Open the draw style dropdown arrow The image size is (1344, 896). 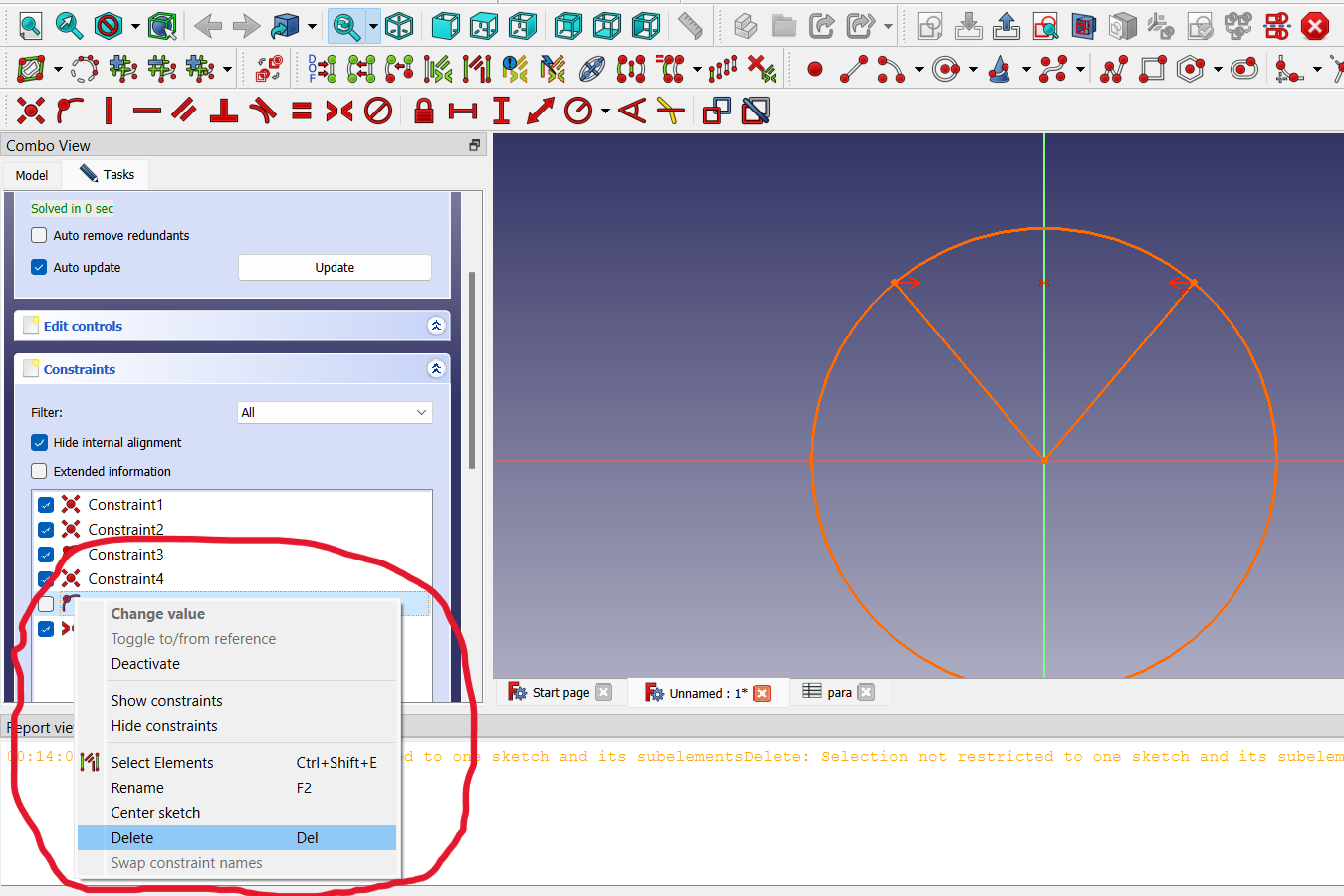(135, 26)
